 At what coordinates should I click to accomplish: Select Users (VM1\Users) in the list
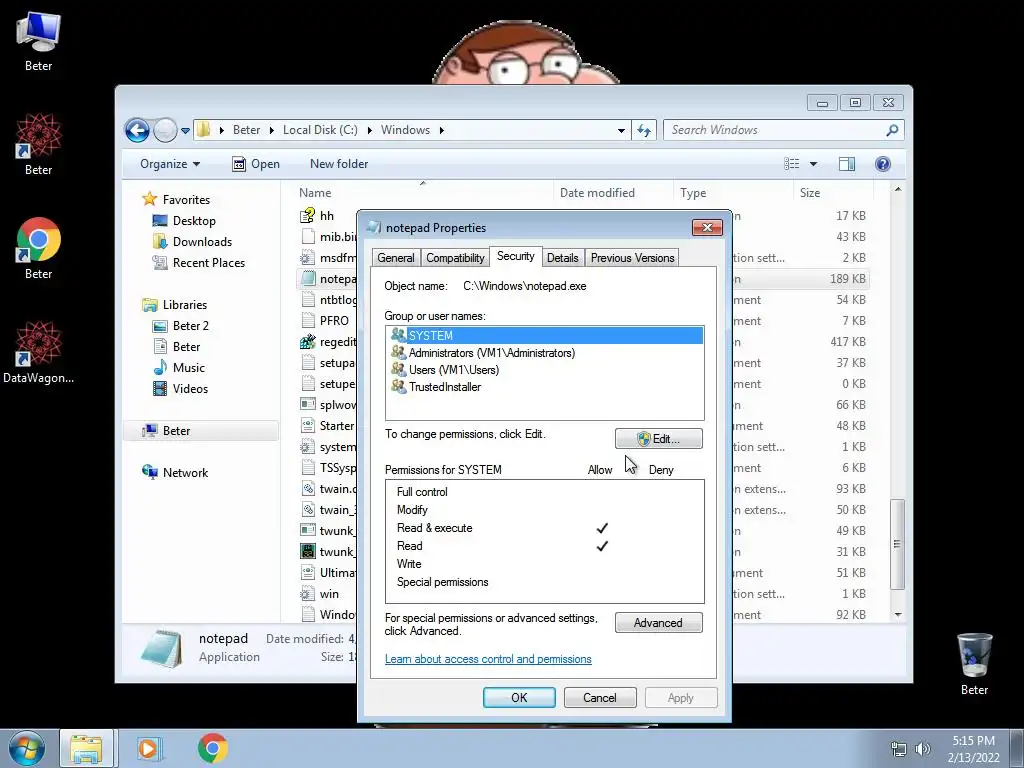point(445,370)
